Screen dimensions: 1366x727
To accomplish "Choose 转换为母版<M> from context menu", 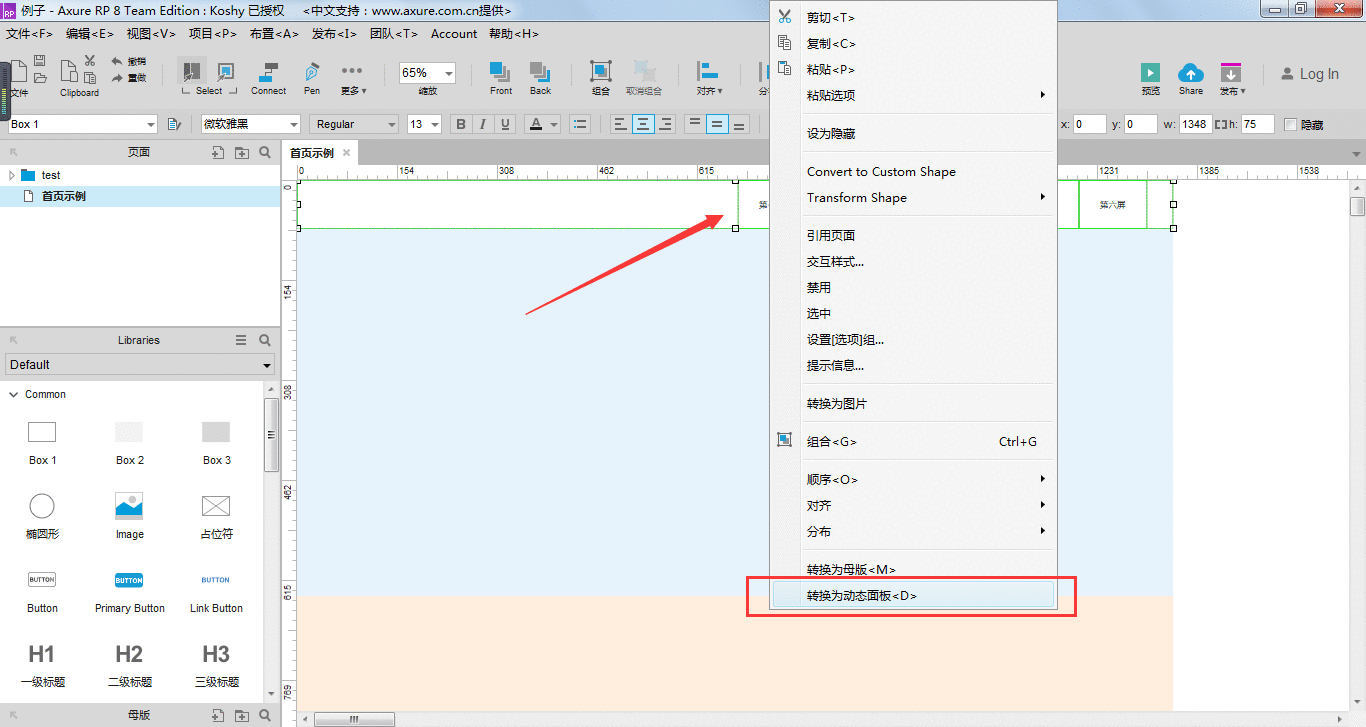I will 912,570.
